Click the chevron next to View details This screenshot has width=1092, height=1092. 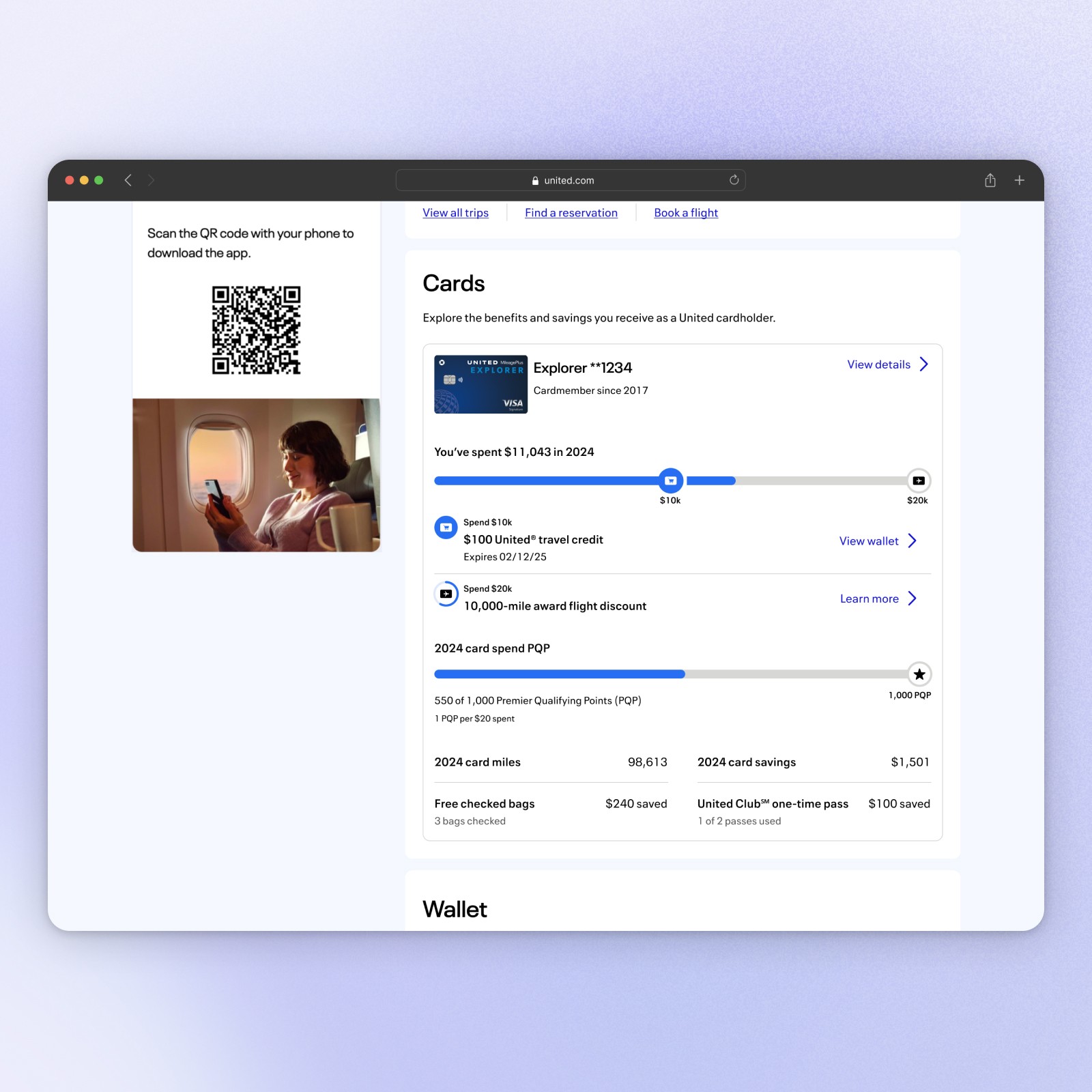tap(923, 364)
